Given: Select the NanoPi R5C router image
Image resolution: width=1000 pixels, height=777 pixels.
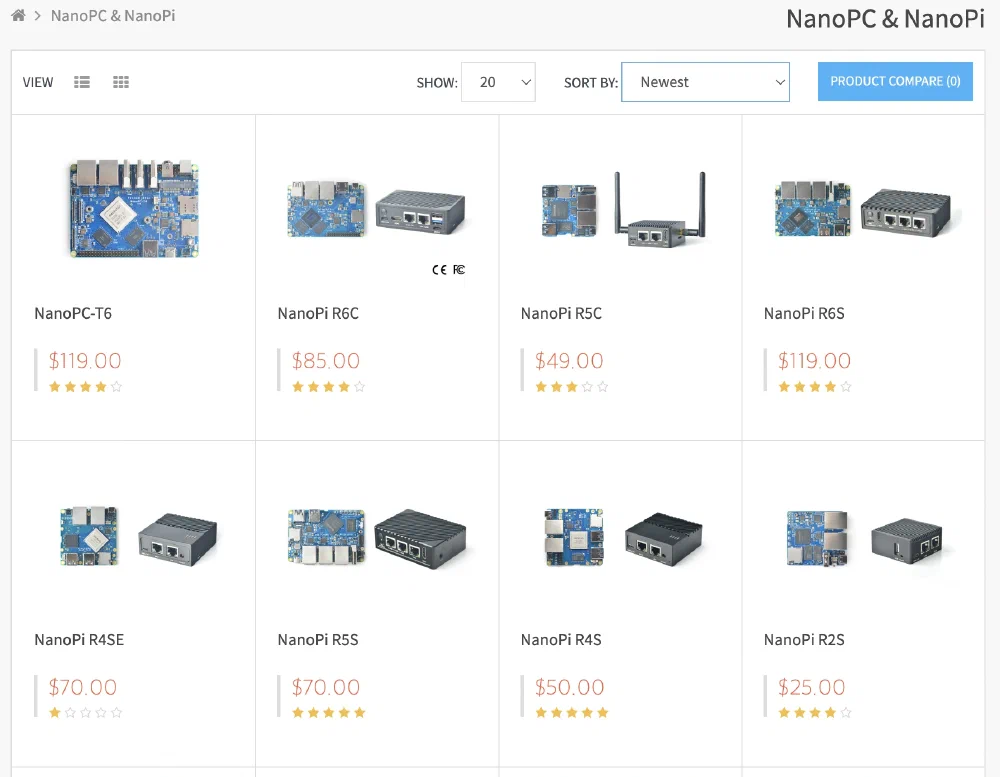Looking at the screenshot, I should [x=620, y=210].
